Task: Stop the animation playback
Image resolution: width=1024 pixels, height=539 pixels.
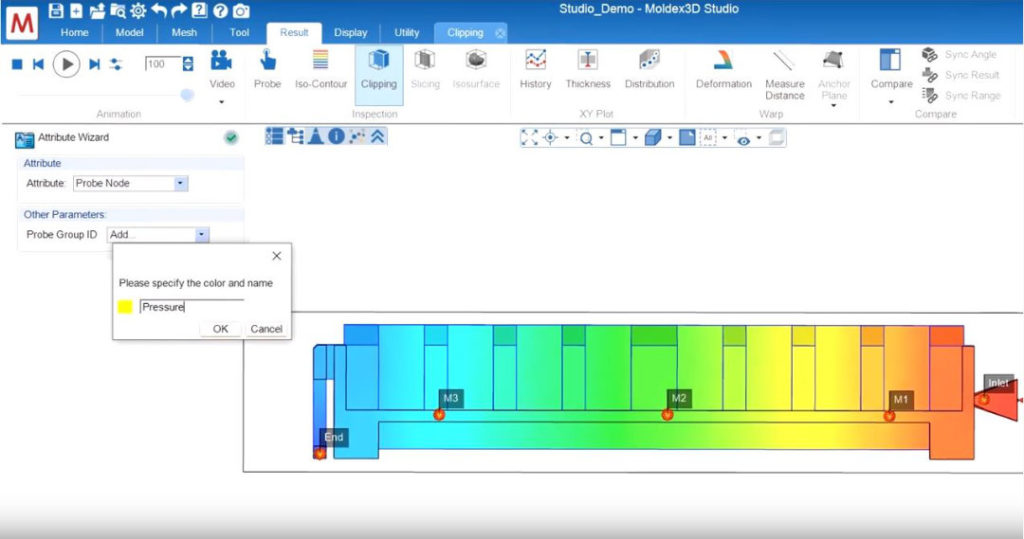Action: pos(18,64)
